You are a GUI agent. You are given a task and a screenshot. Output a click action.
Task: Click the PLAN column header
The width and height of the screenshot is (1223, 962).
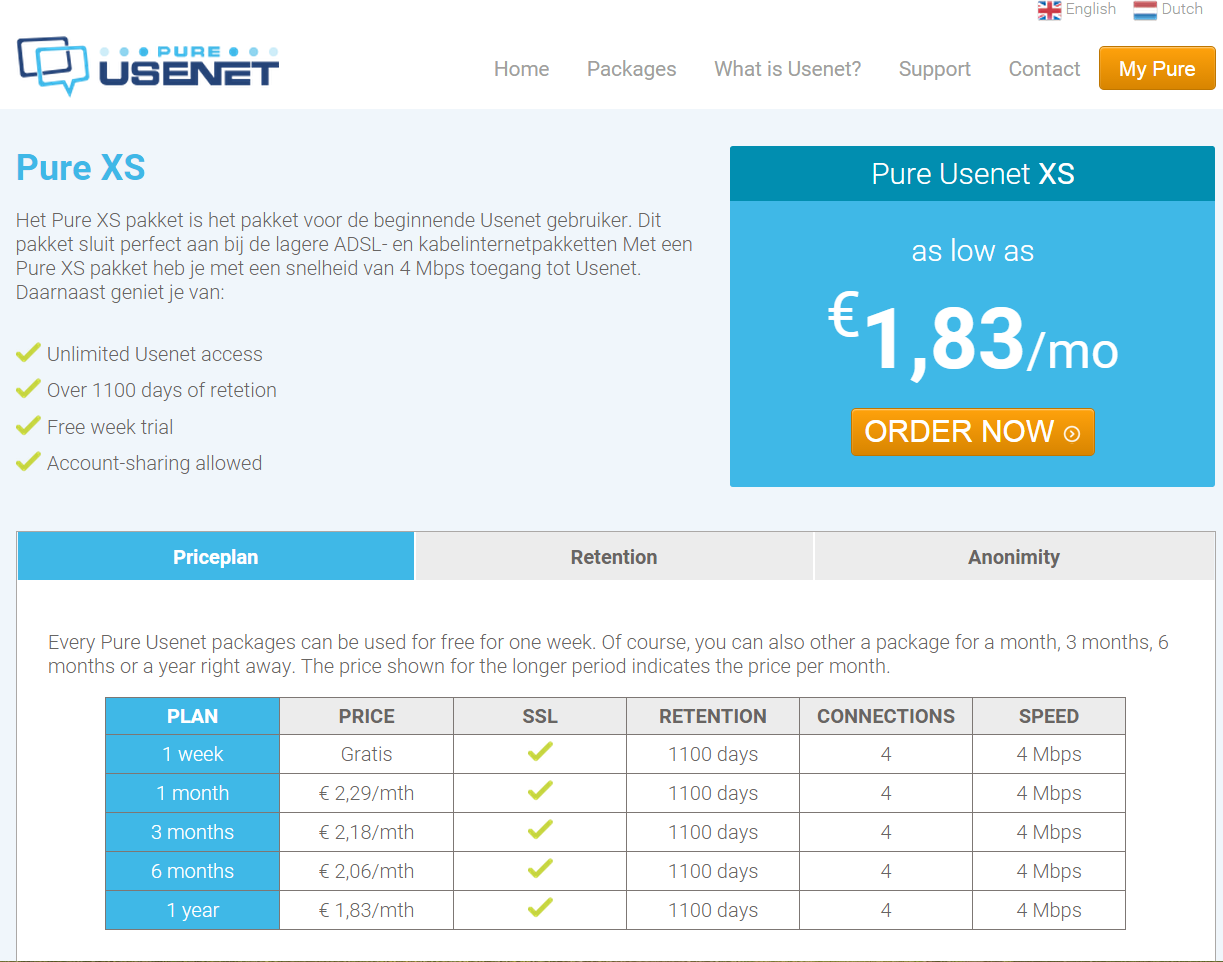[x=192, y=716]
